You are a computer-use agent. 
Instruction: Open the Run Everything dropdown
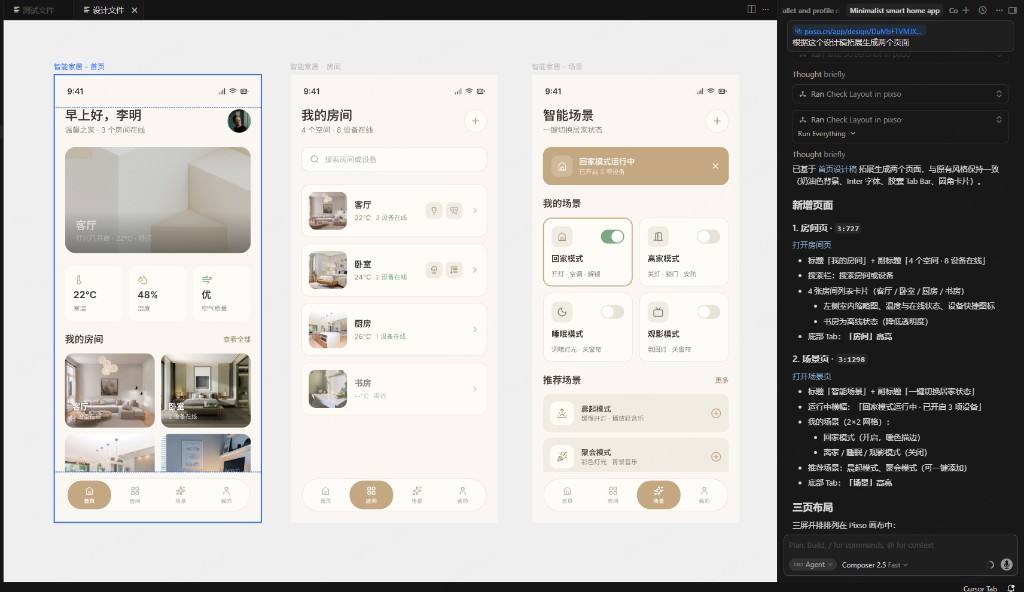tap(826, 133)
